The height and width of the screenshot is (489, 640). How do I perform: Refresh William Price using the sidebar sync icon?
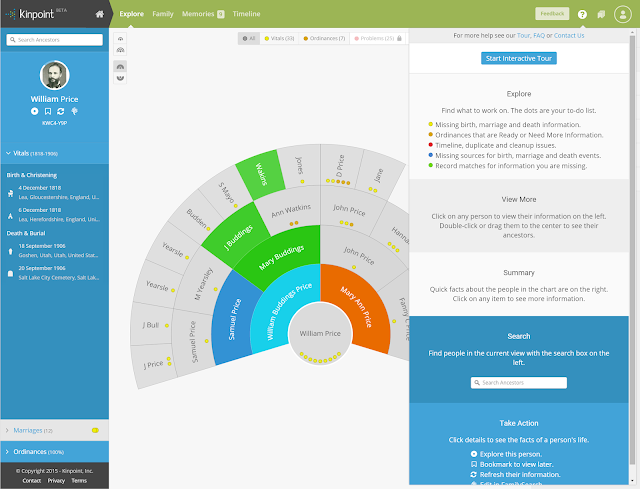(x=61, y=111)
